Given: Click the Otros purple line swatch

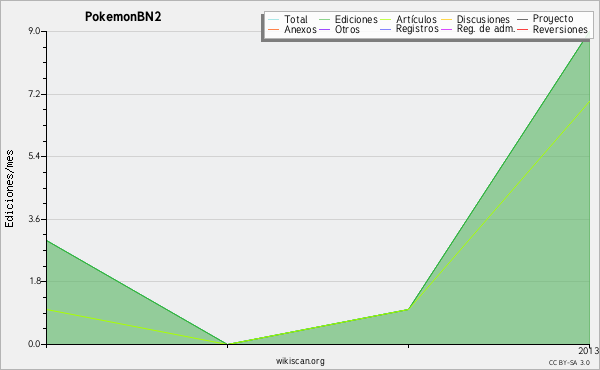Looking at the screenshot, I should tap(324, 29).
